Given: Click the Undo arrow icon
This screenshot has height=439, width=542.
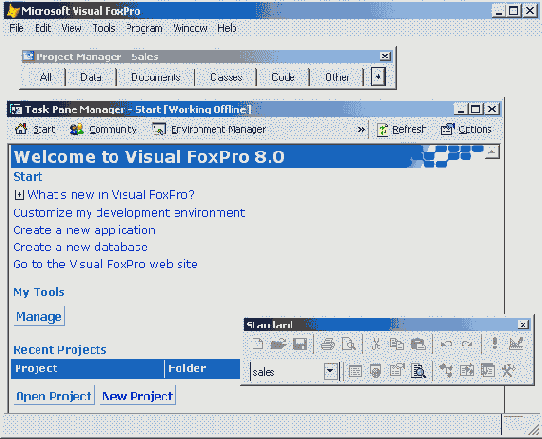Looking at the screenshot, I should click(x=446, y=344).
